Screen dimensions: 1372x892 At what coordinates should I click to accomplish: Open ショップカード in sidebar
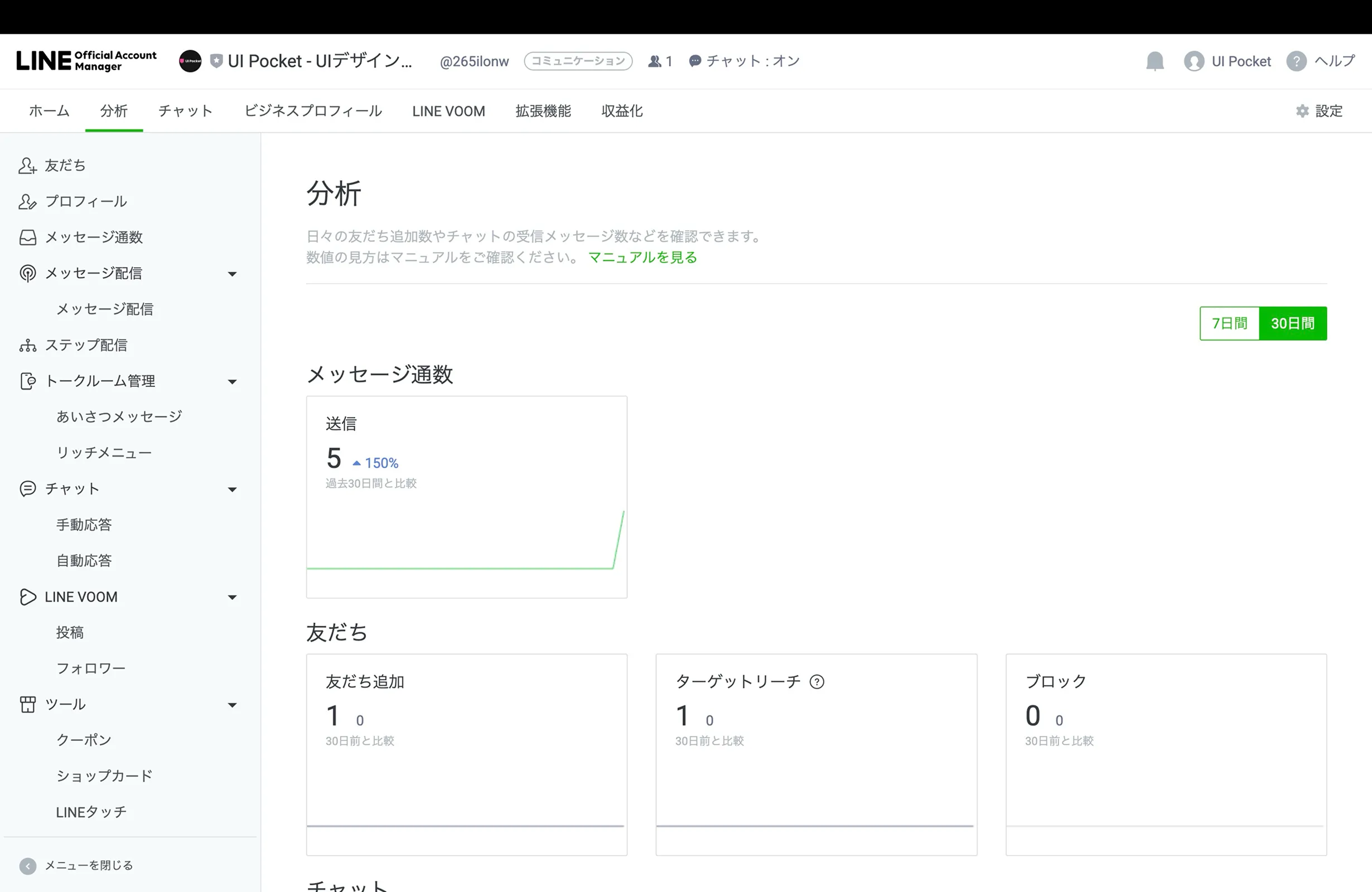coord(104,776)
